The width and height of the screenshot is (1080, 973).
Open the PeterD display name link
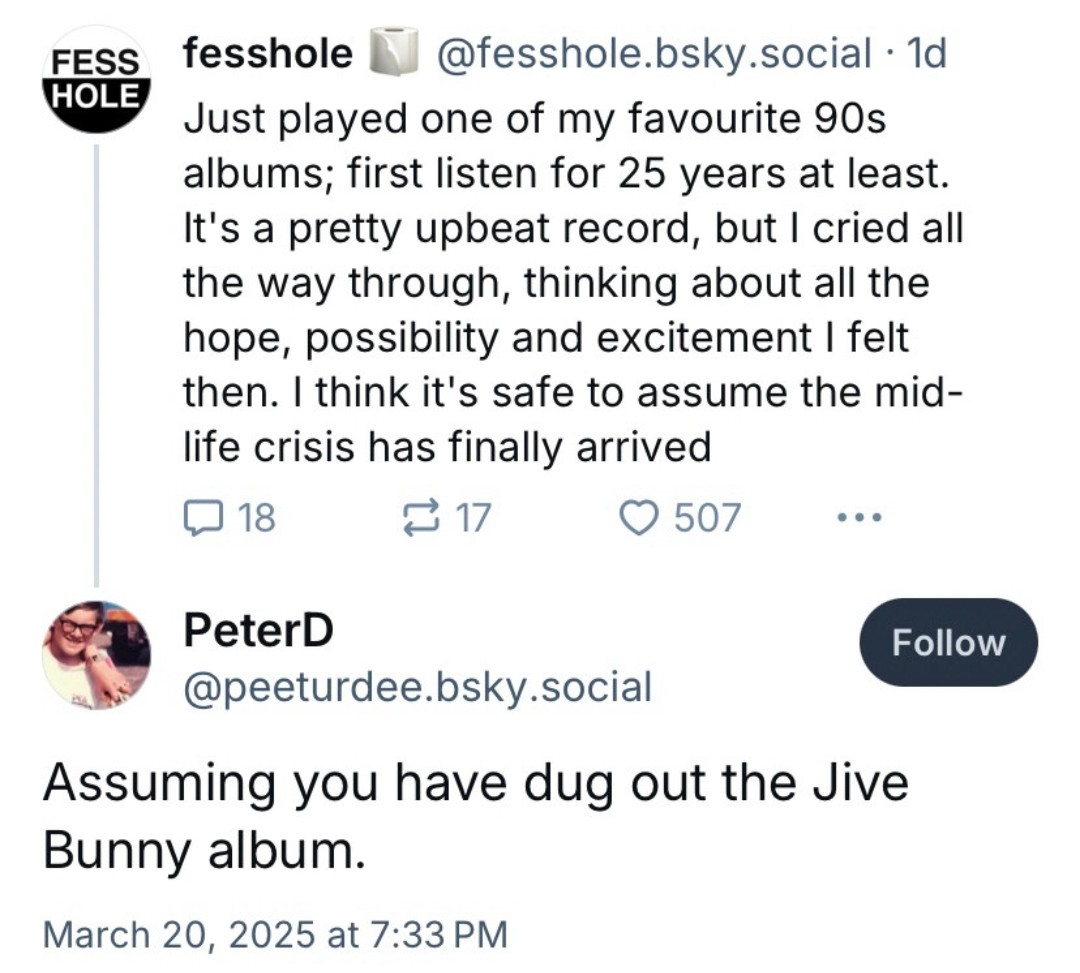258,630
